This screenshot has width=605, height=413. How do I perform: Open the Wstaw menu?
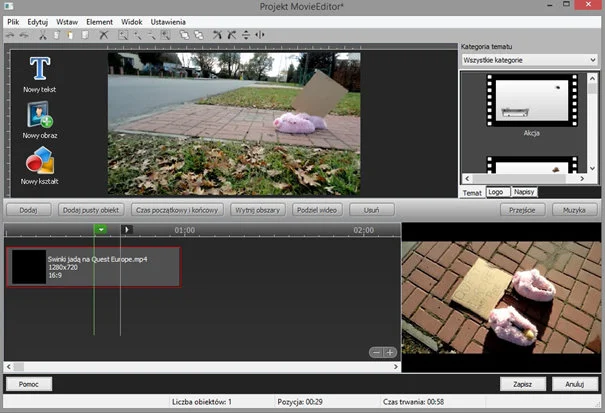click(x=67, y=22)
